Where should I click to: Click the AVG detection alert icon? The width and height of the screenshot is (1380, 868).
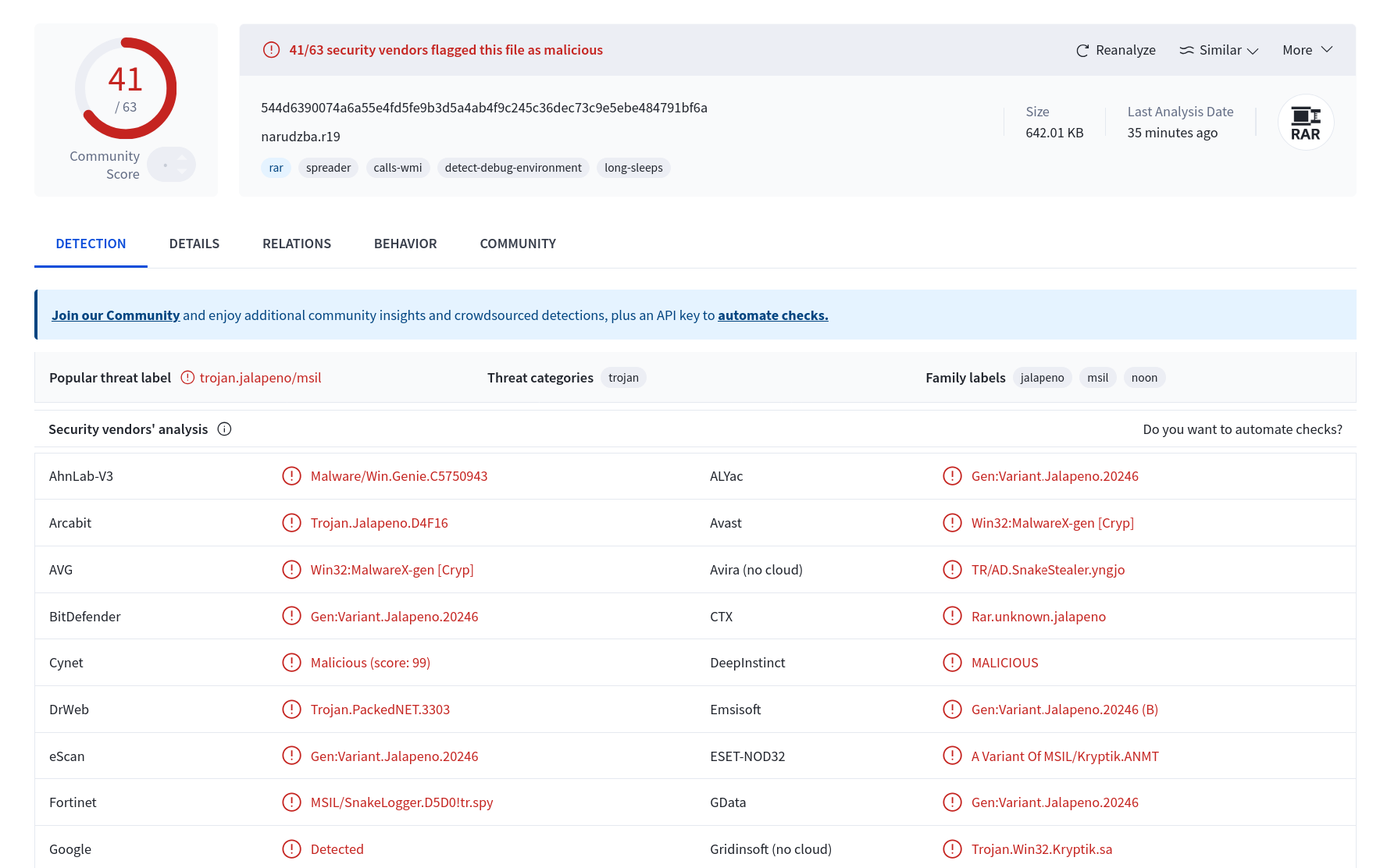pos(291,570)
